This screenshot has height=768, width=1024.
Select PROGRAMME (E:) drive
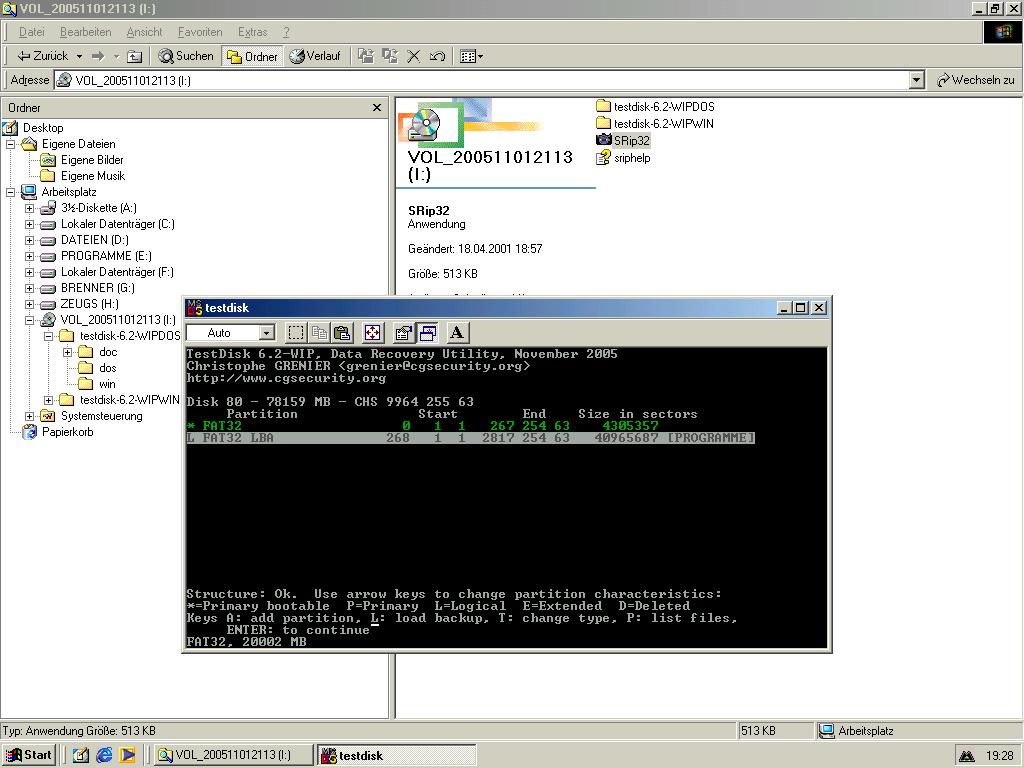pos(106,256)
